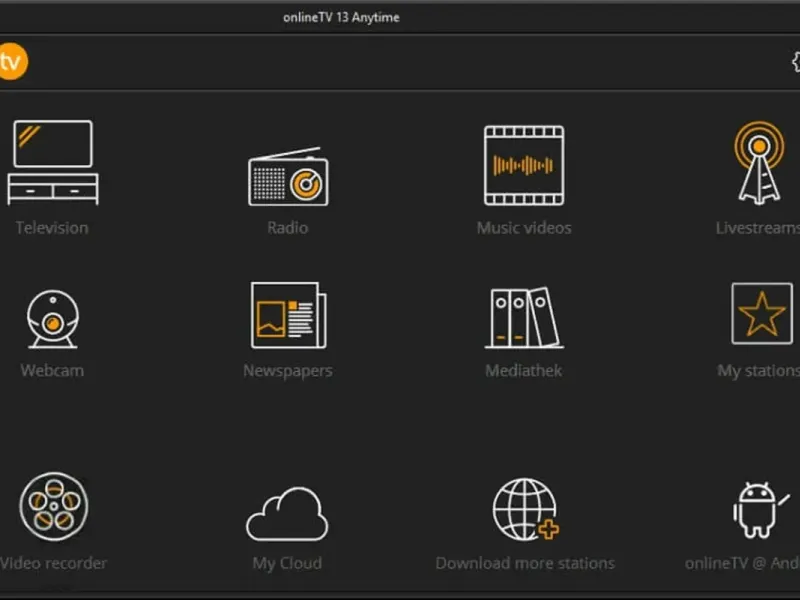
Task: Click the Video recorder label
Action: coord(54,563)
